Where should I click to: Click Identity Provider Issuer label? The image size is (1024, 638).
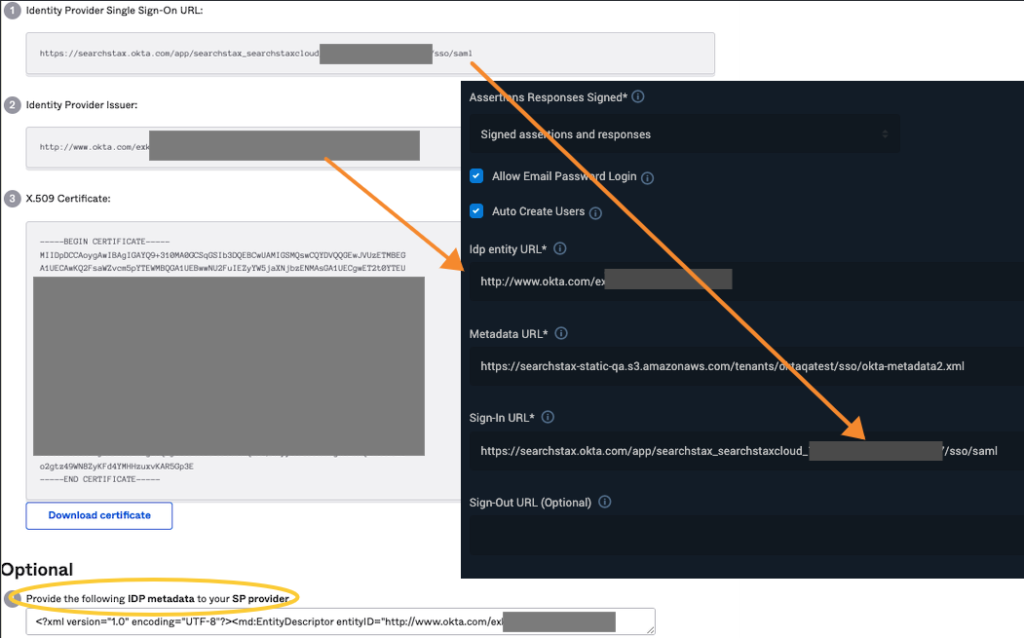coord(82,104)
